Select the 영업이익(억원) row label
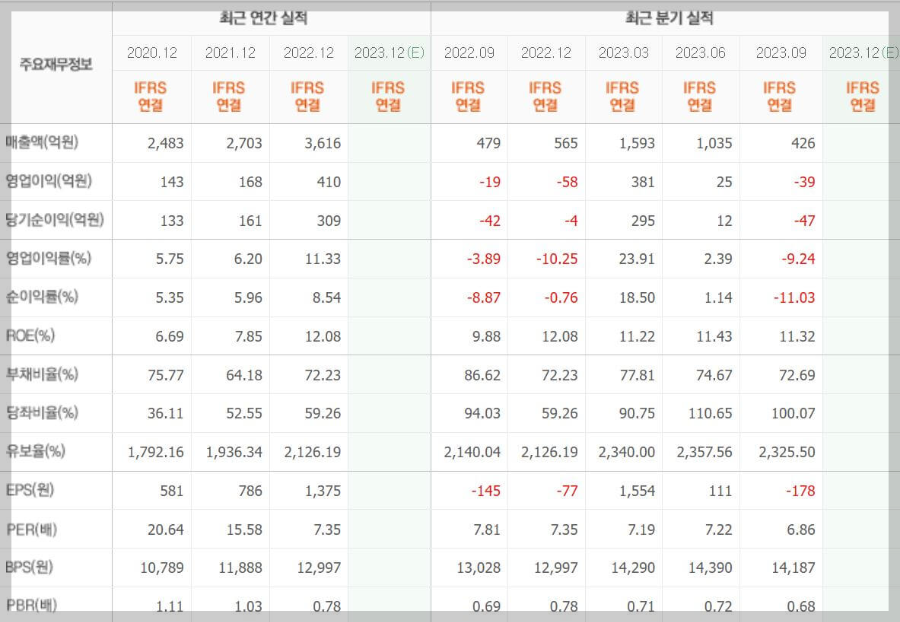Screen dimensions: 900x622 49,181
